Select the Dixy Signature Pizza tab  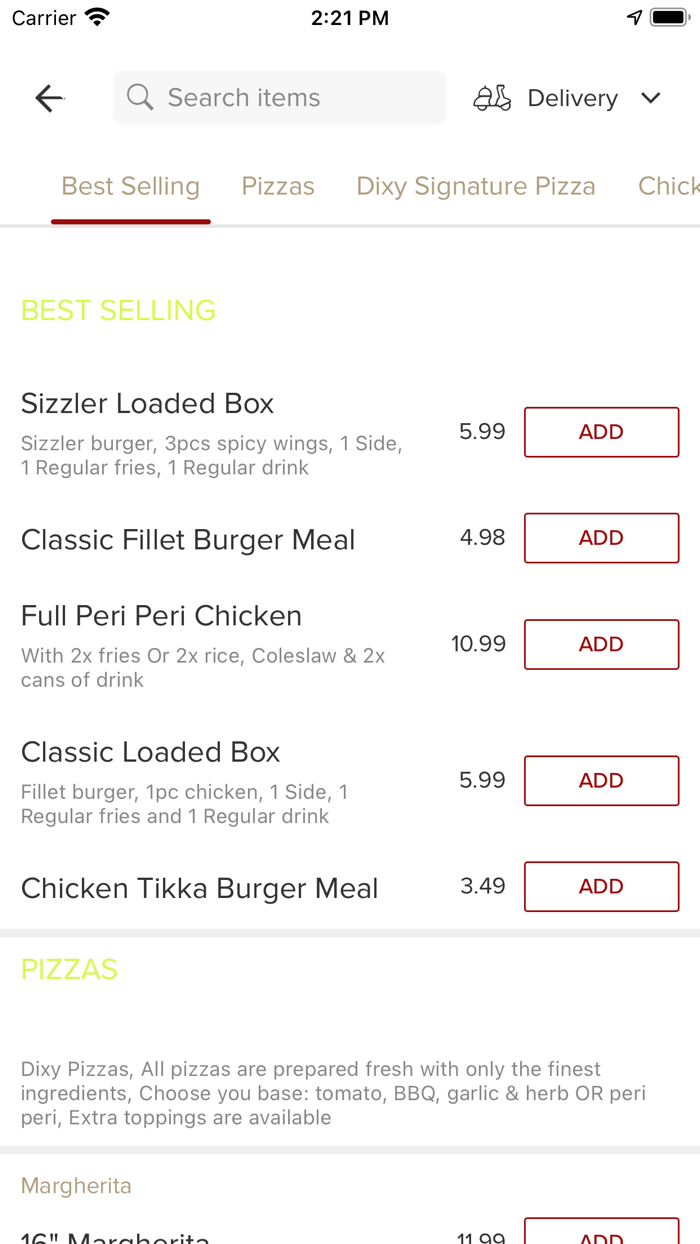pyautogui.click(x=476, y=186)
